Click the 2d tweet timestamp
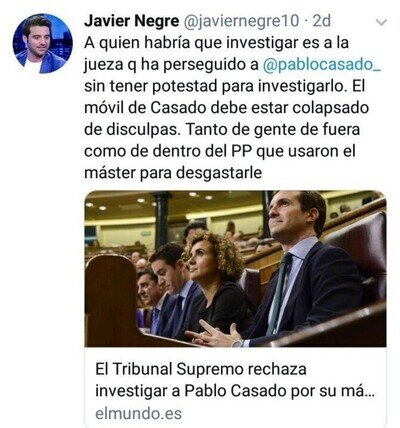This screenshot has height=428, width=400. pos(322,21)
